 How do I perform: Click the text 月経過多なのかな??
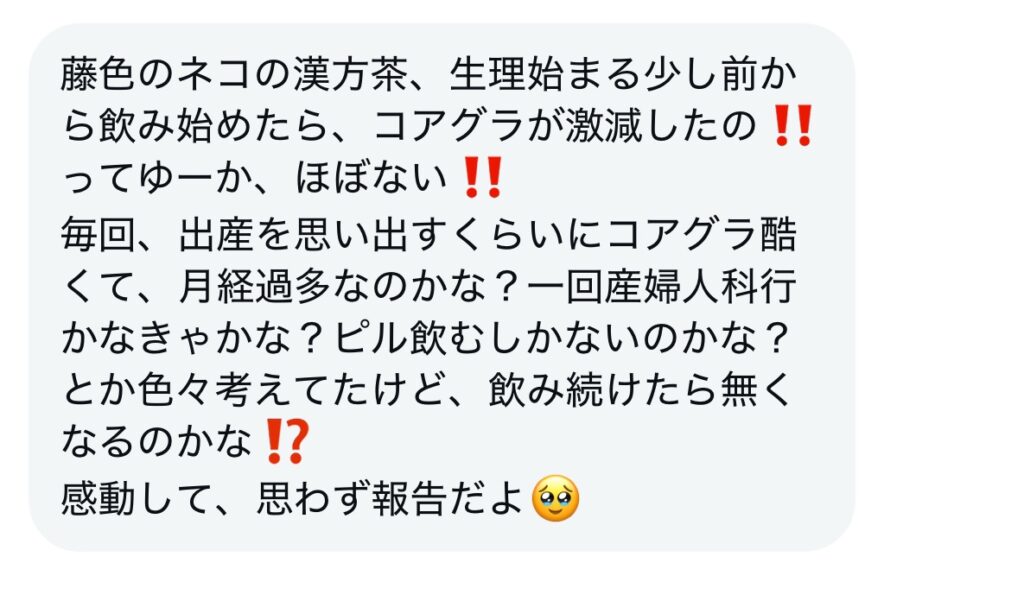coord(349,286)
